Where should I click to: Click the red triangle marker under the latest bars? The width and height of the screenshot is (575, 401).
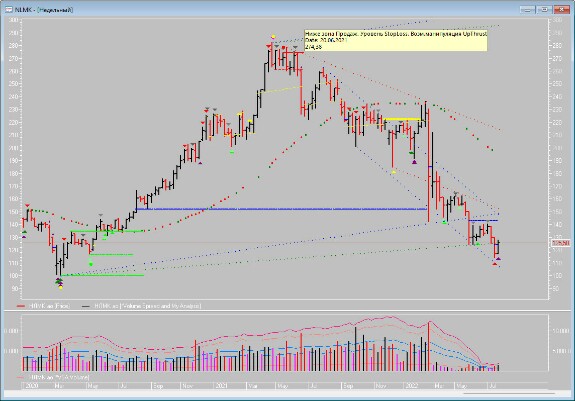495,264
